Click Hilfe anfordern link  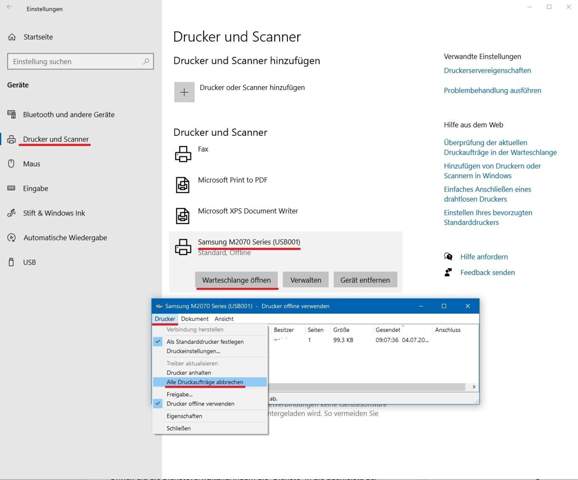(x=484, y=257)
